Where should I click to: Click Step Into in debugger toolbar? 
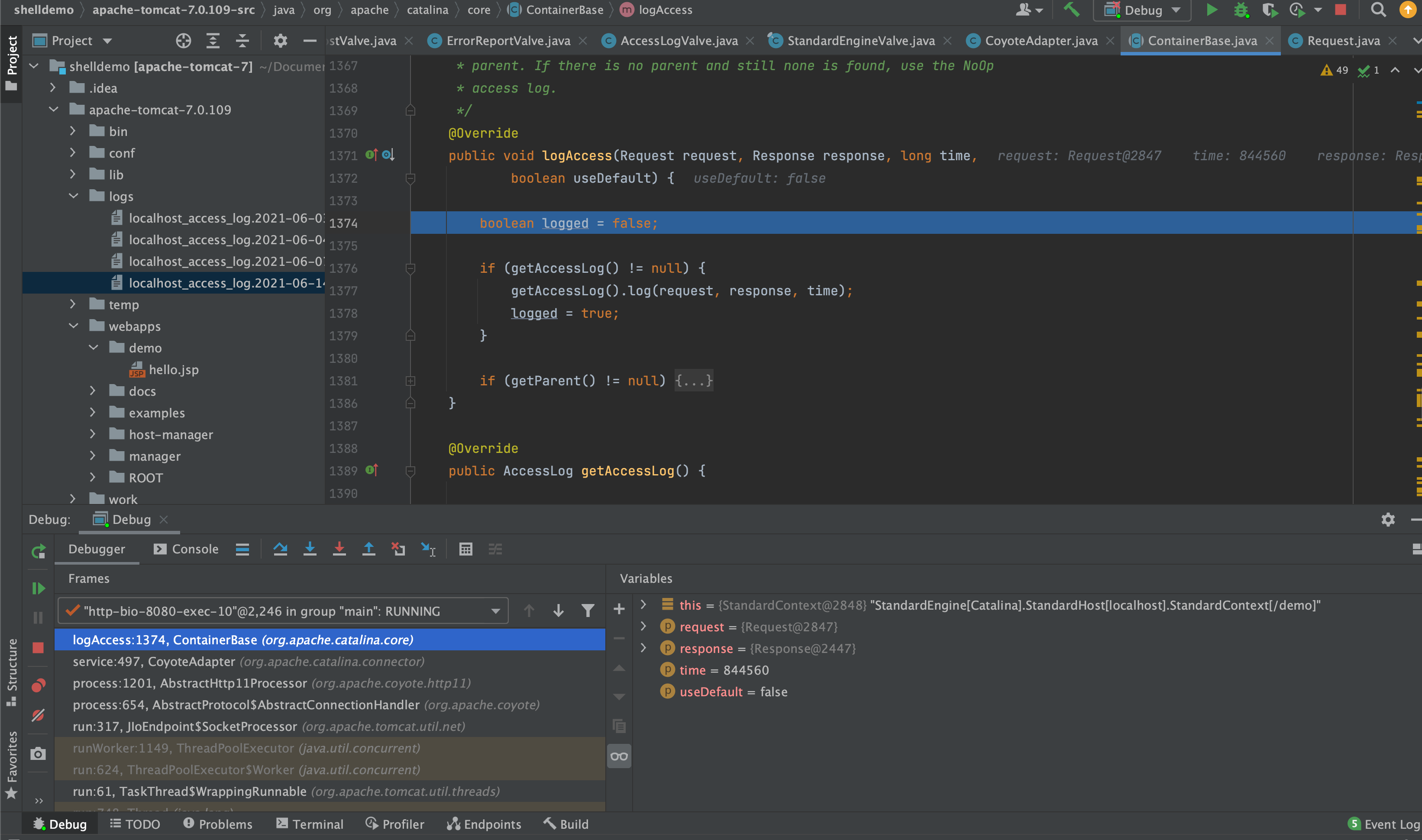pyautogui.click(x=310, y=549)
